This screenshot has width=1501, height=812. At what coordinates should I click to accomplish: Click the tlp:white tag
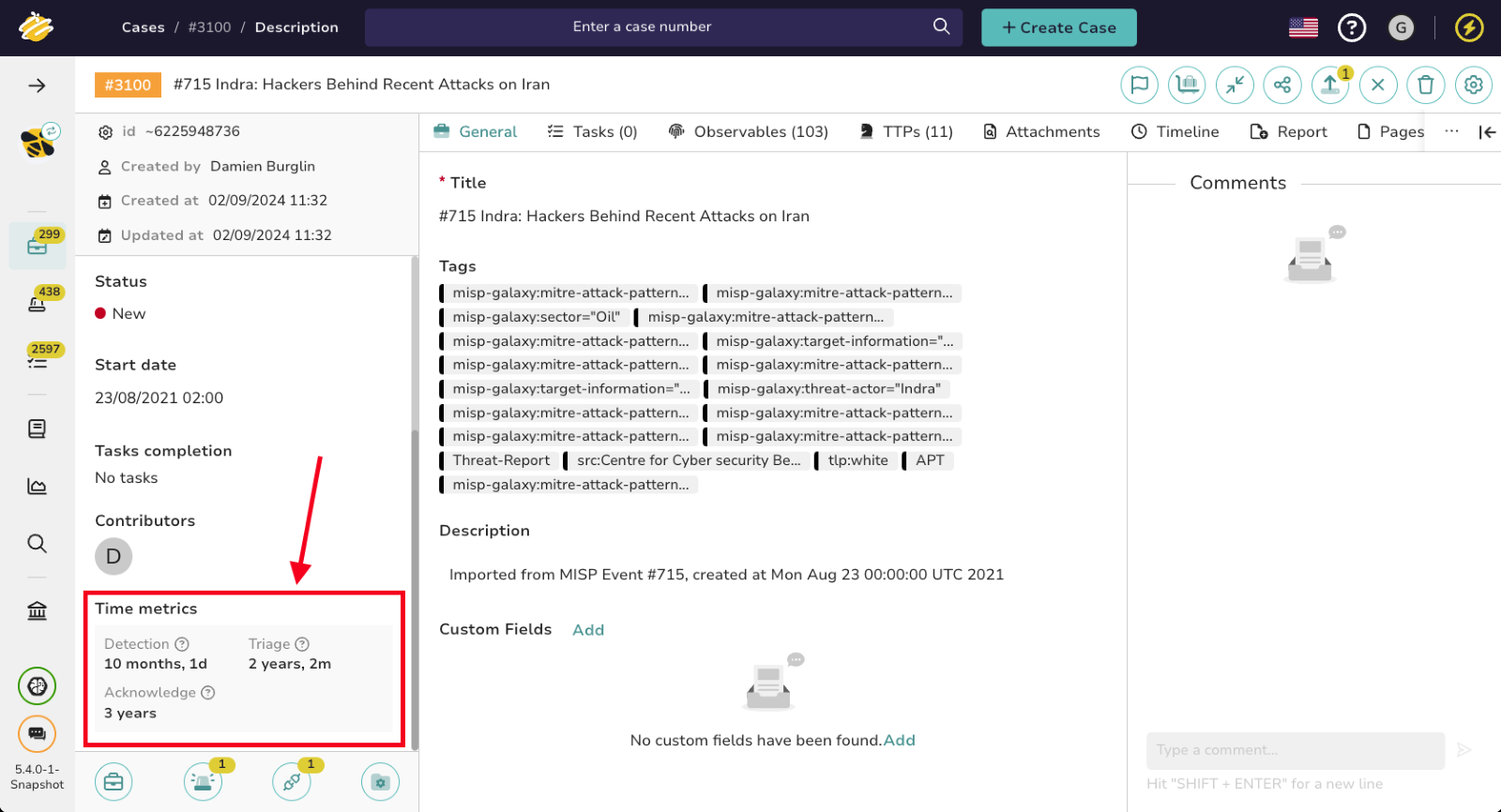(x=857, y=460)
